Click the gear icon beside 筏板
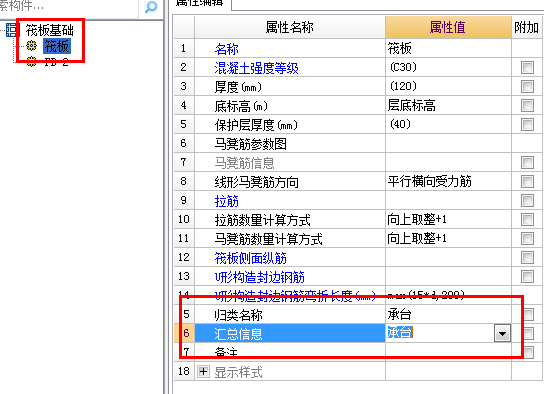This screenshot has height=394, width=544. [32, 46]
